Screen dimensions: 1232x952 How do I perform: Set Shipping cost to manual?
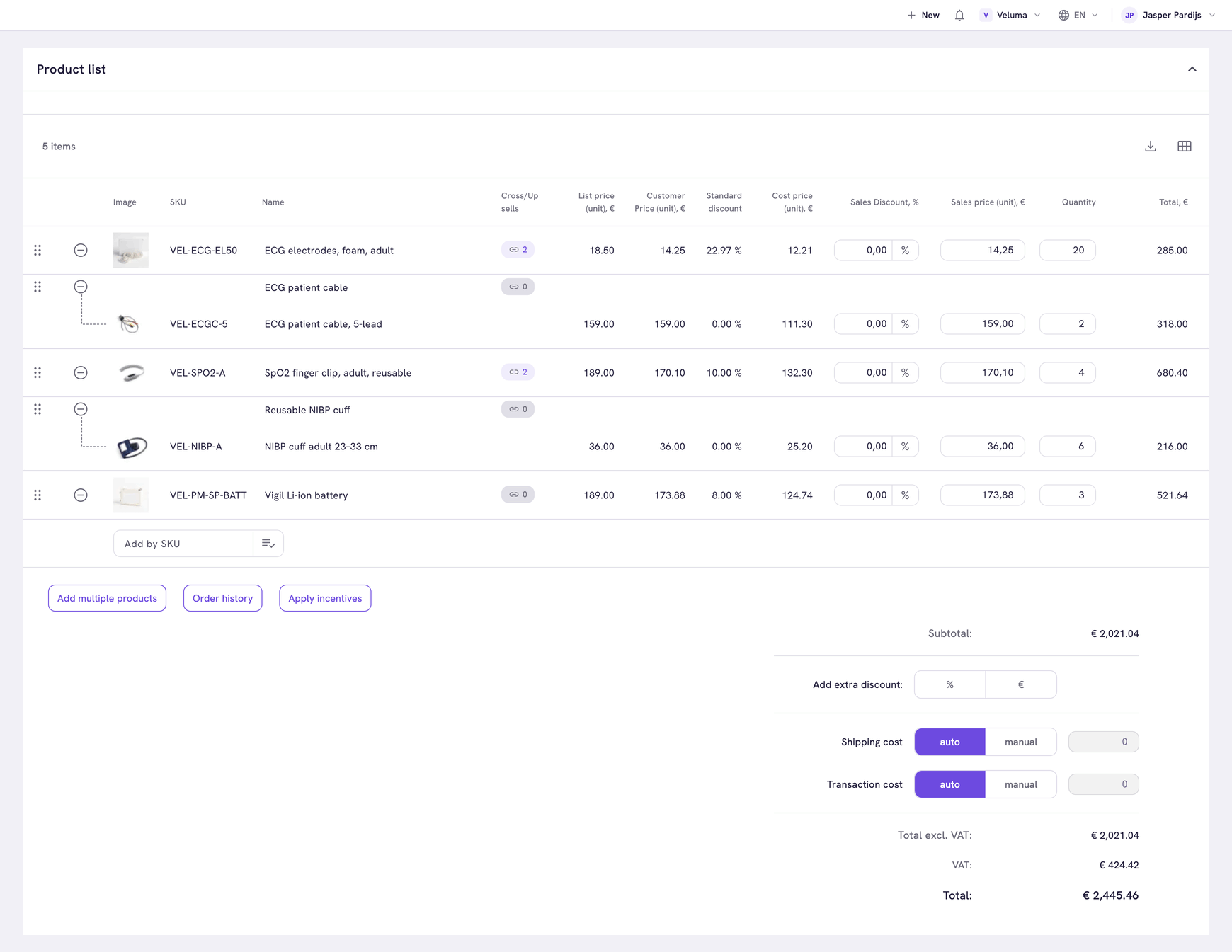click(1020, 742)
